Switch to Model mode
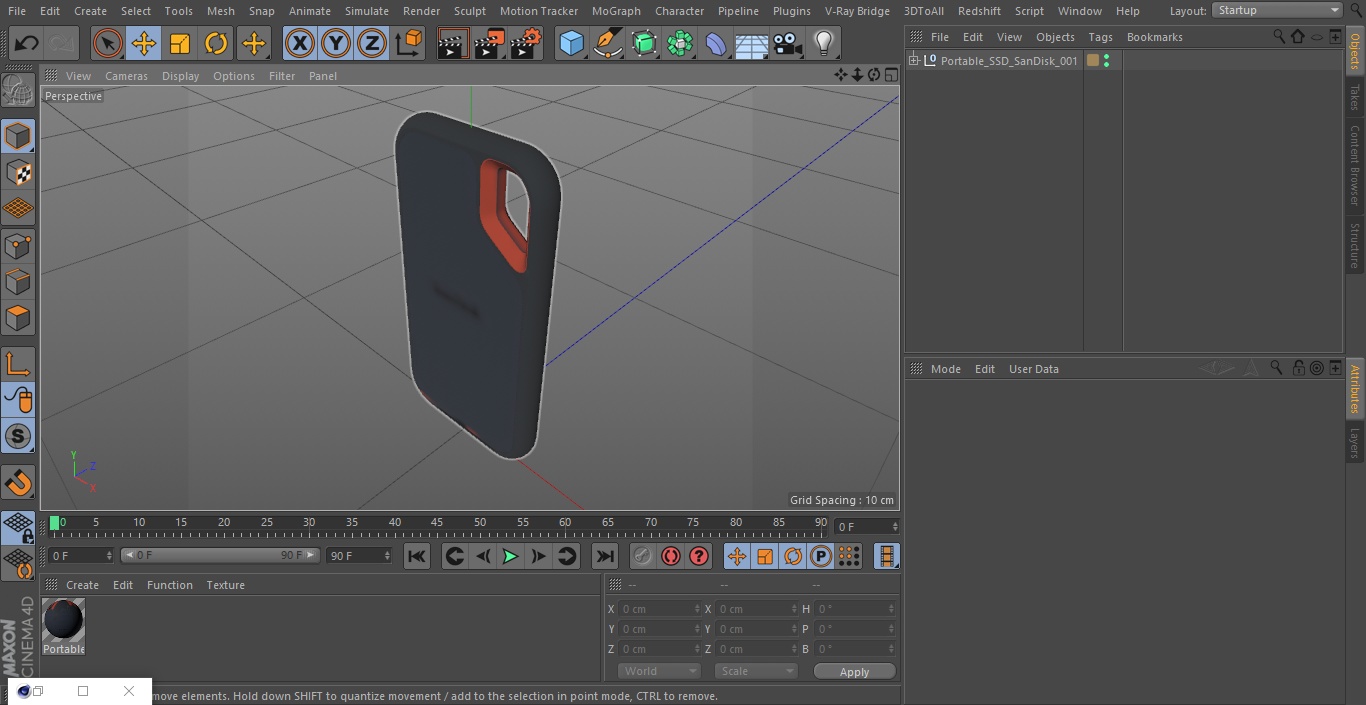Viewport: 1366px width, 705px height. [18, 136]
